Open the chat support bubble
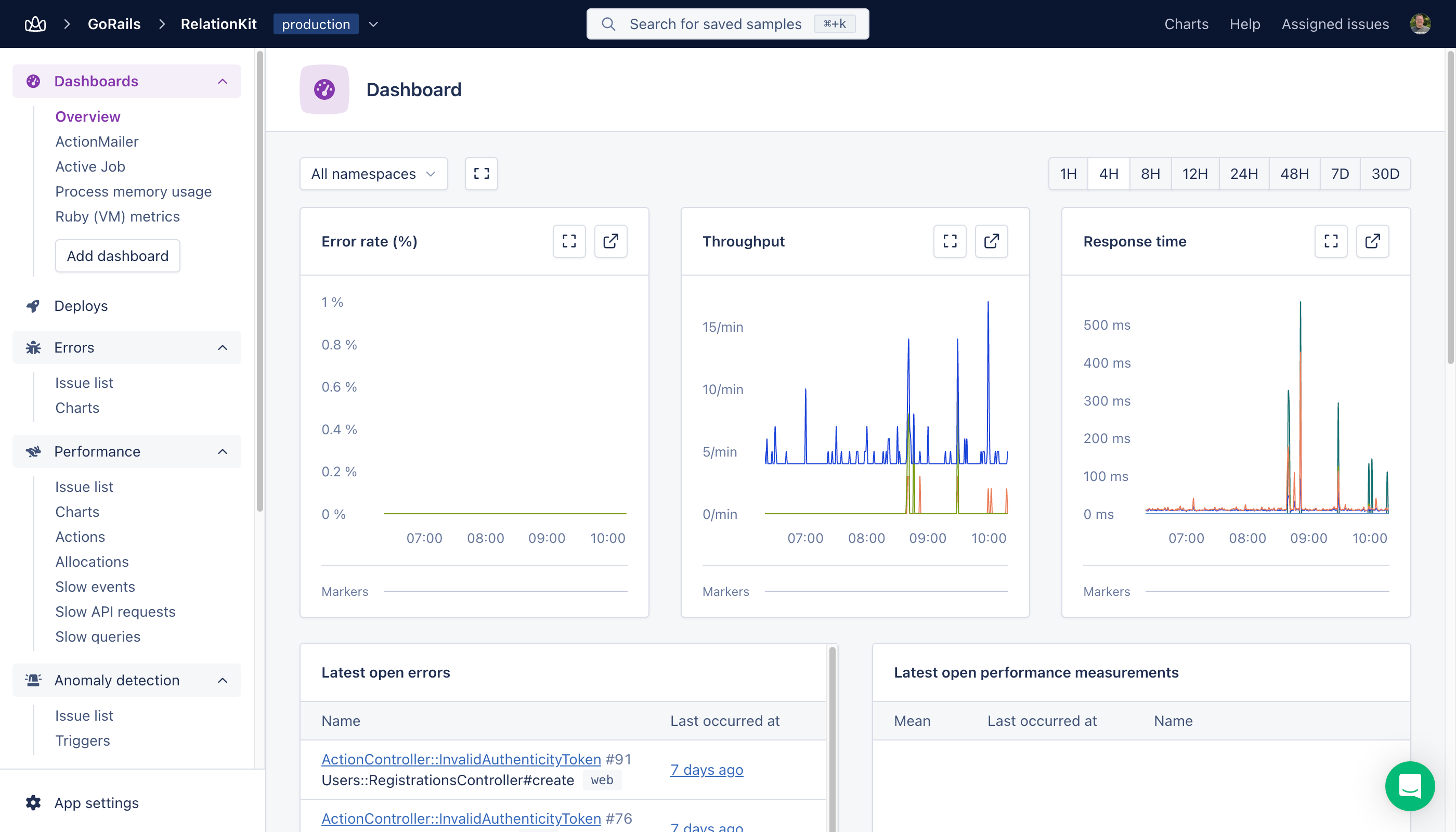The image size is (1456, 832). [1409, 786]
